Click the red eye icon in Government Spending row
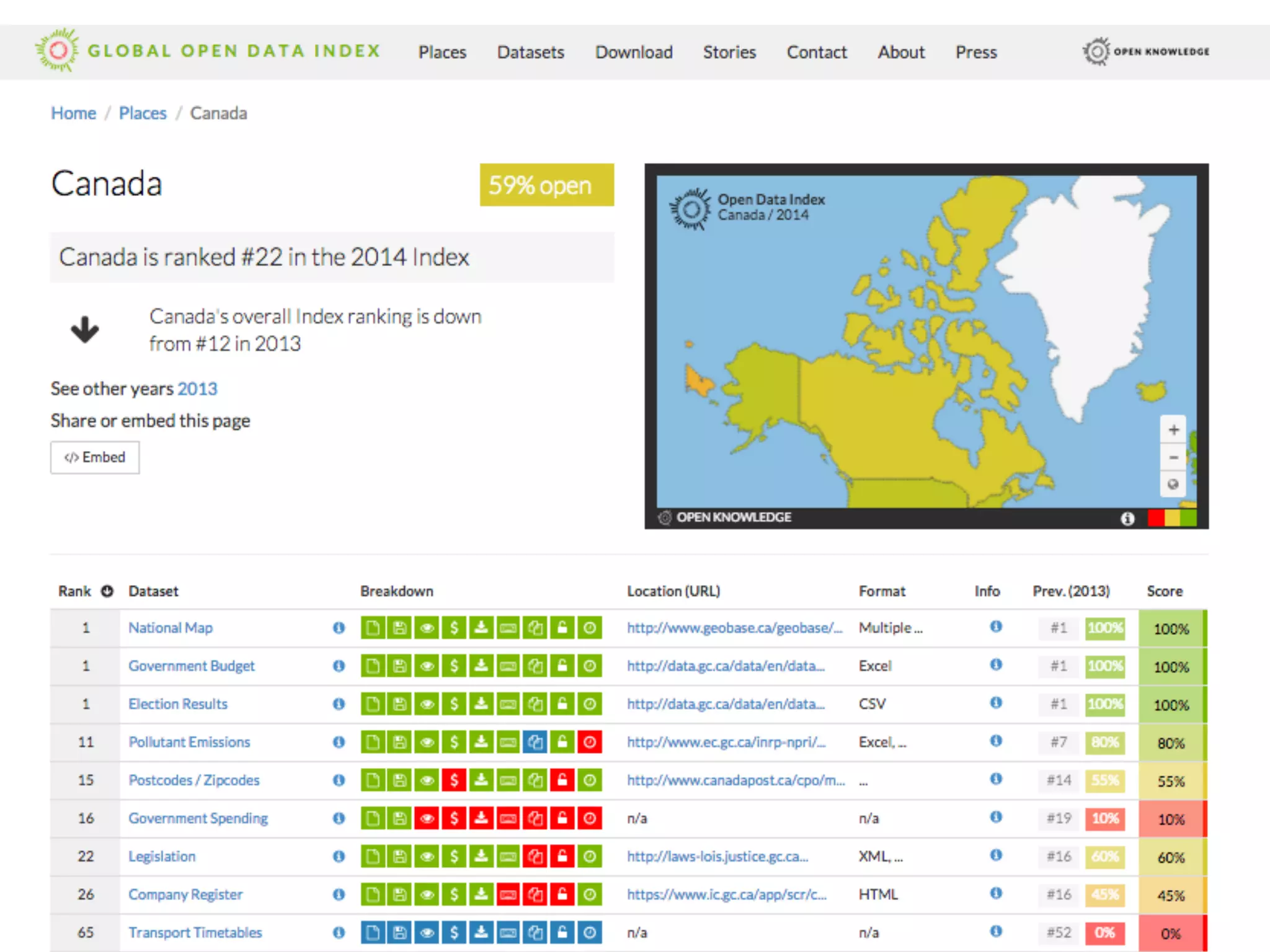This screenshot has width=1270, height=952. click(427, 818)
